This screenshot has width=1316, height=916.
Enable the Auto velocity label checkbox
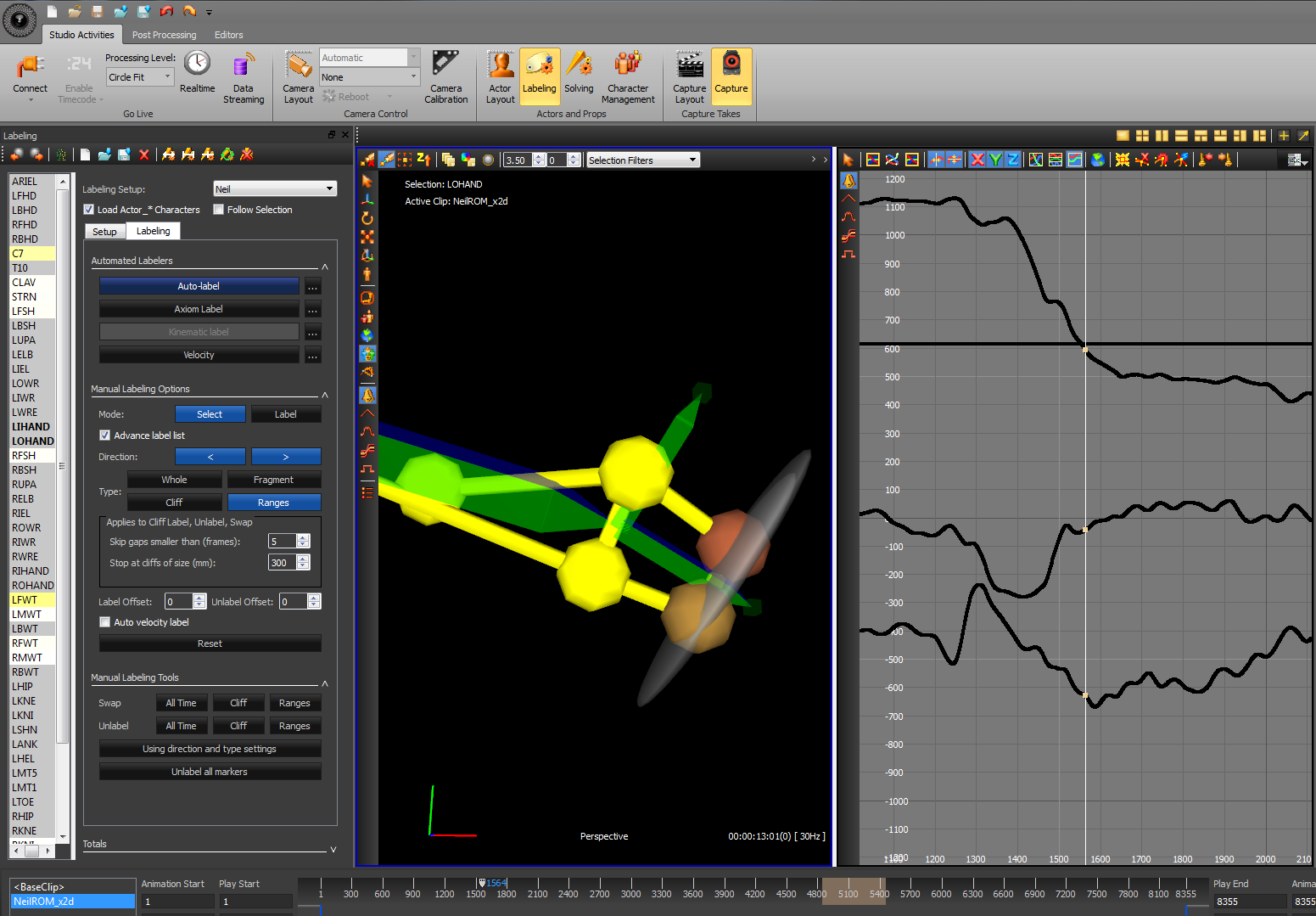(105, 622)
